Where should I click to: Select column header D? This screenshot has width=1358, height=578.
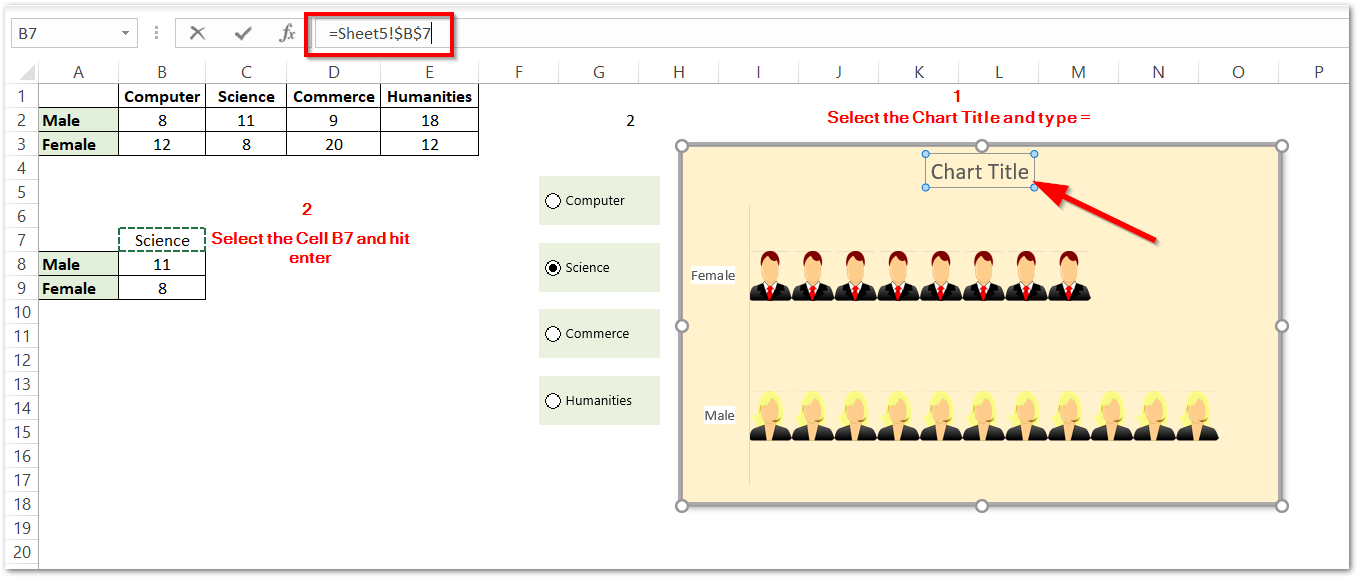pos(333,71)
